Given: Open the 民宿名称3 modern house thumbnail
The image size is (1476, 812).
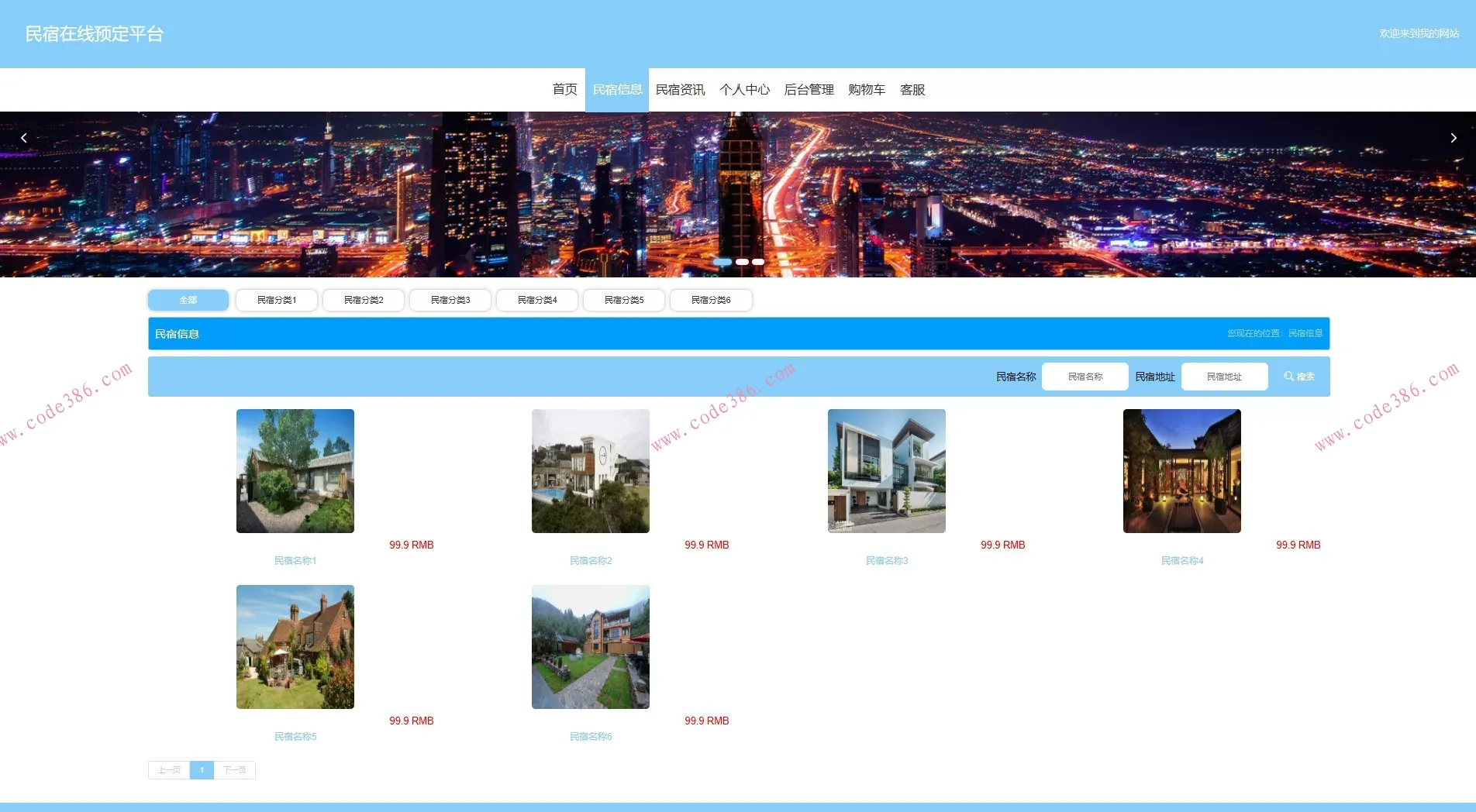Looking at the screenshot, I should coord(887,471).
